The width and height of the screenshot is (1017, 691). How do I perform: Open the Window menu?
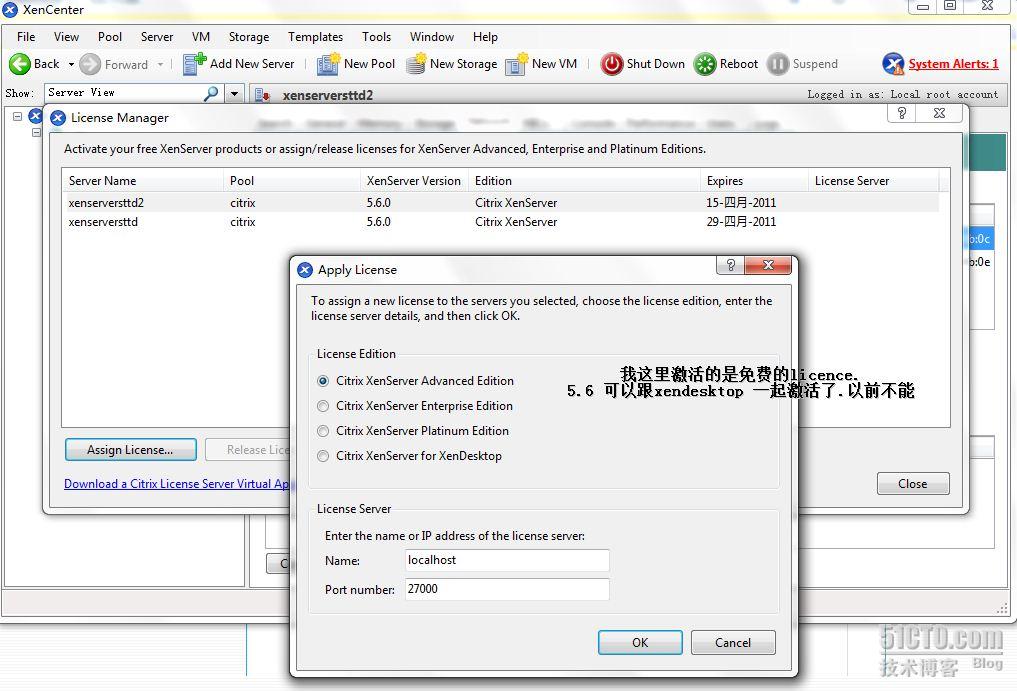[431, 37]
